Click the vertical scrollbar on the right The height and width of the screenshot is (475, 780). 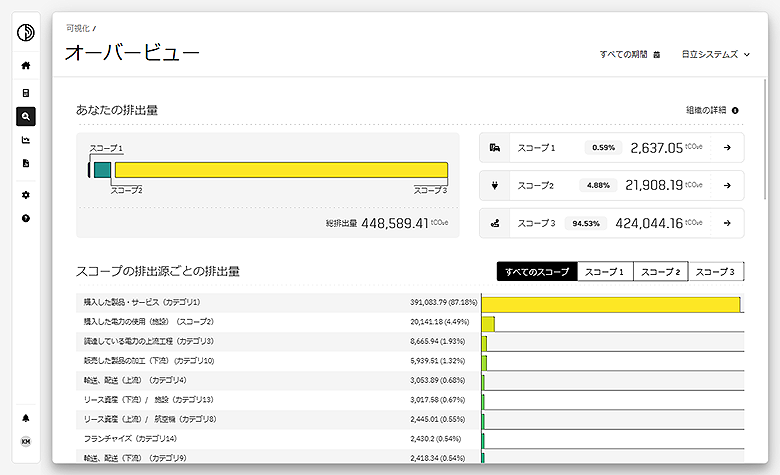[x=765, y=139]
